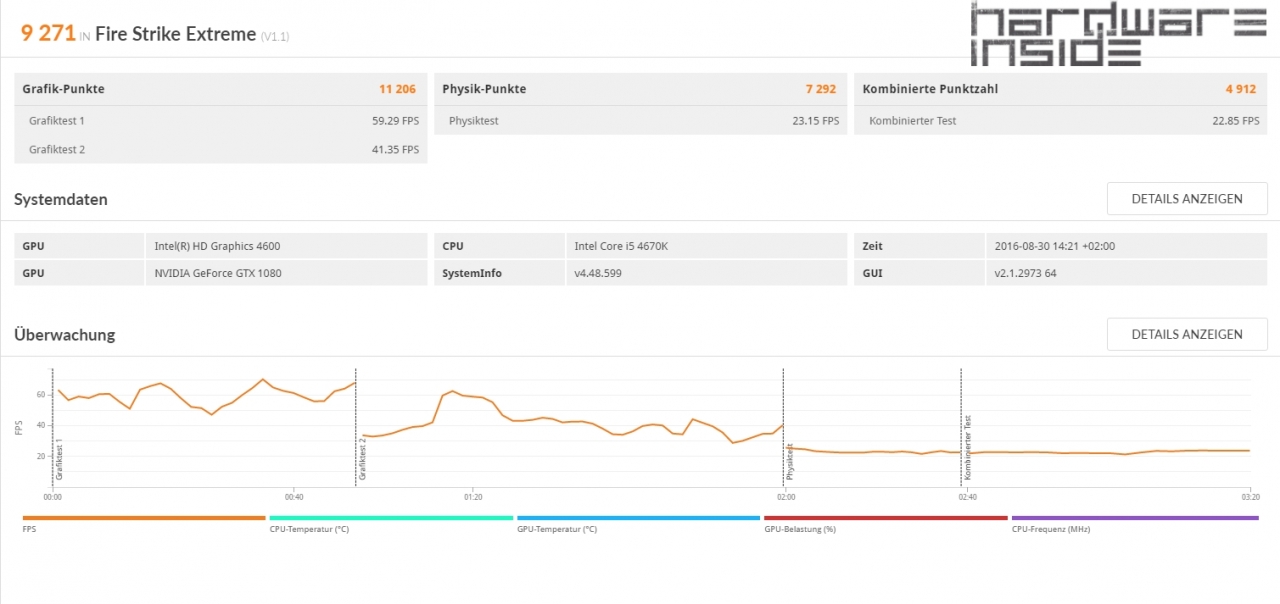This screenshot has height=604, width=1280.
Task: Click the CPU row label
Action: 453,246
